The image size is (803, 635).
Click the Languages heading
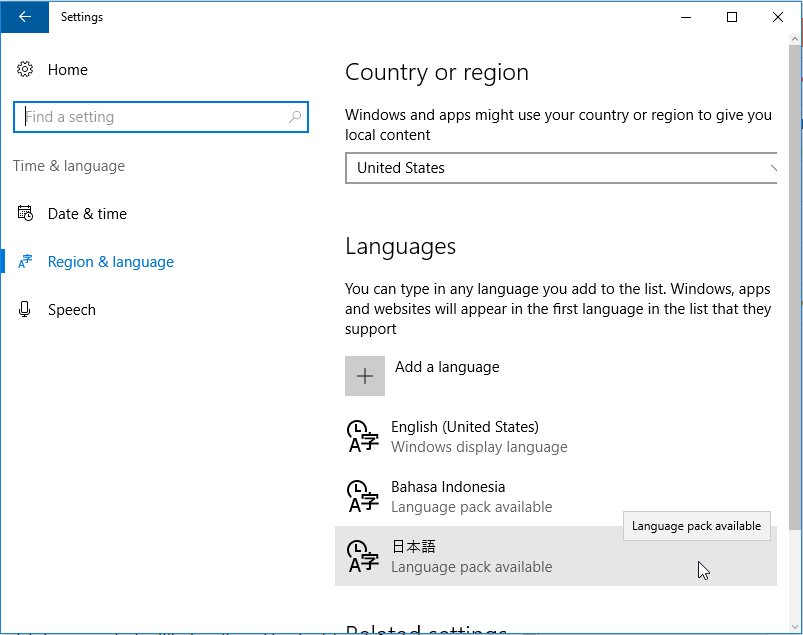(400, 246)
